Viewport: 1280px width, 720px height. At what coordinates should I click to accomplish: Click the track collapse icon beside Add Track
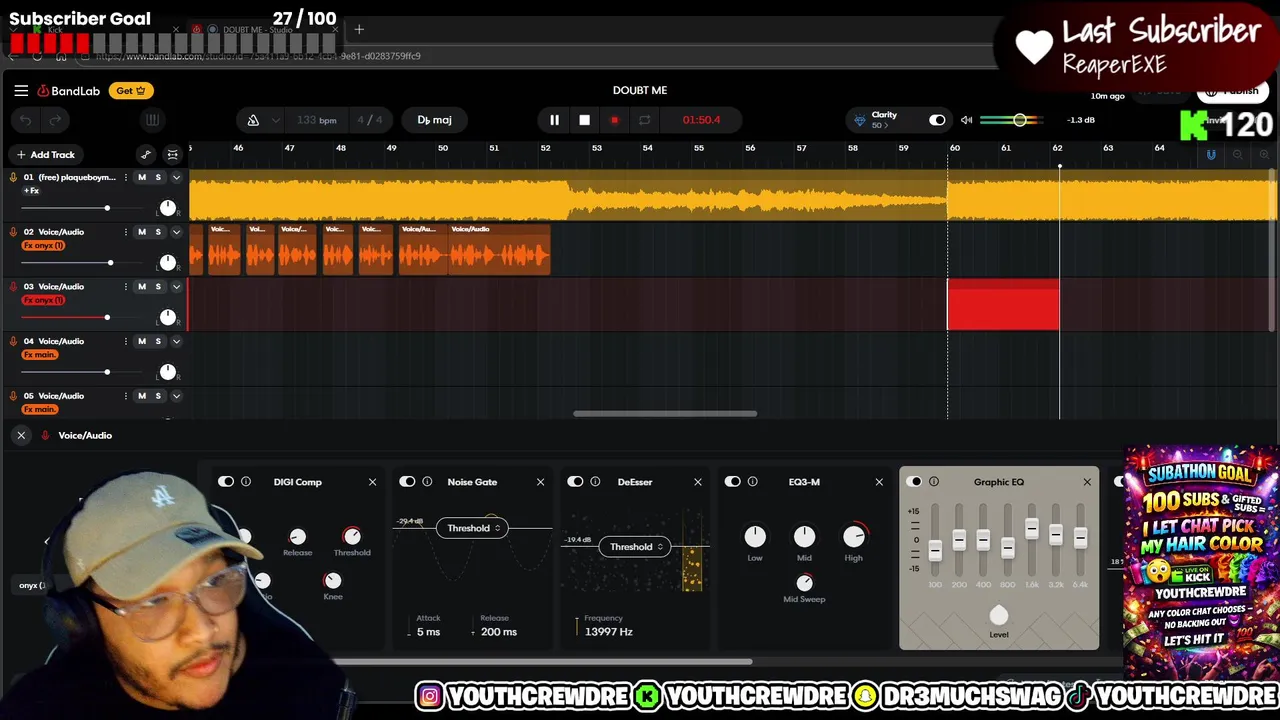point(173,154)
